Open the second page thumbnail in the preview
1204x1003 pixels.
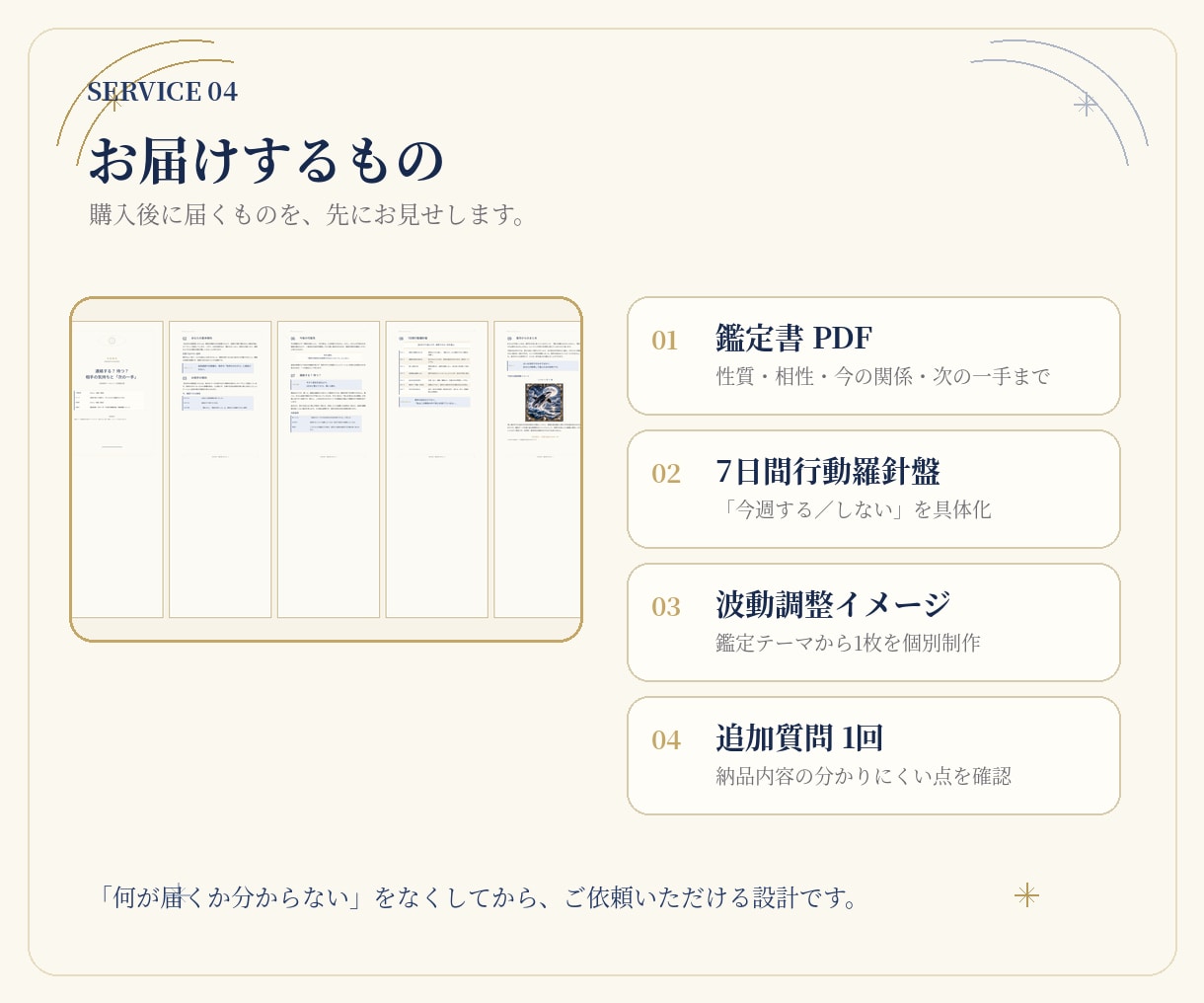tap(220, 469)
